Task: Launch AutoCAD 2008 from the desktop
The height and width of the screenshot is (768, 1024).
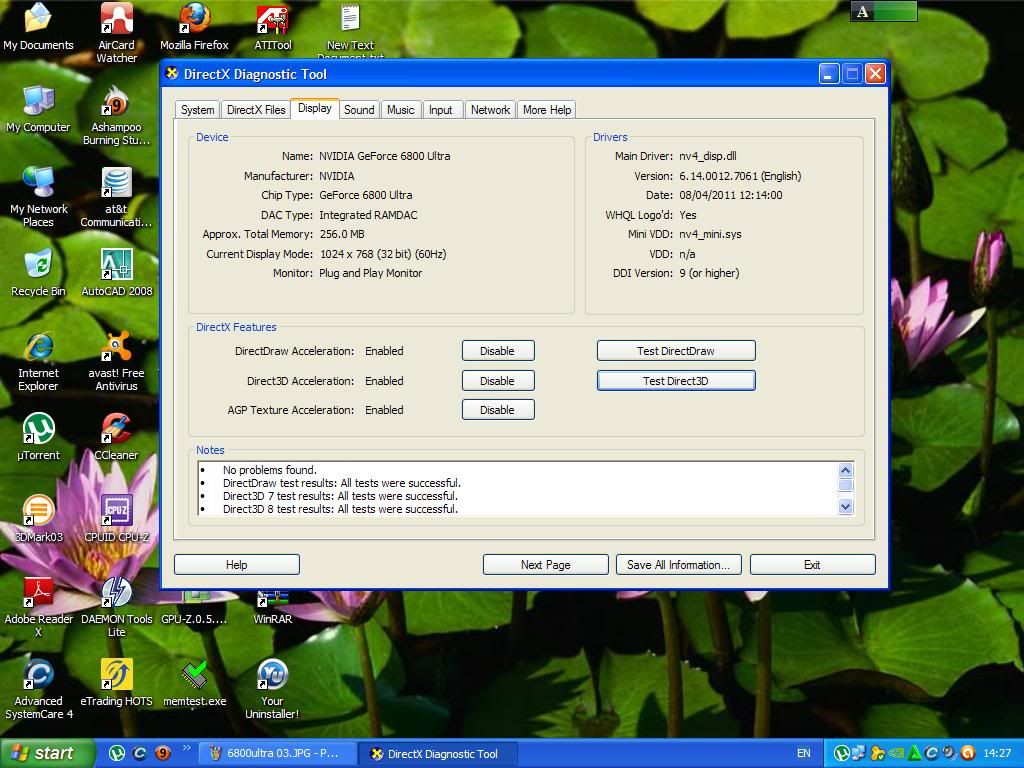Action: pos(116,273)
